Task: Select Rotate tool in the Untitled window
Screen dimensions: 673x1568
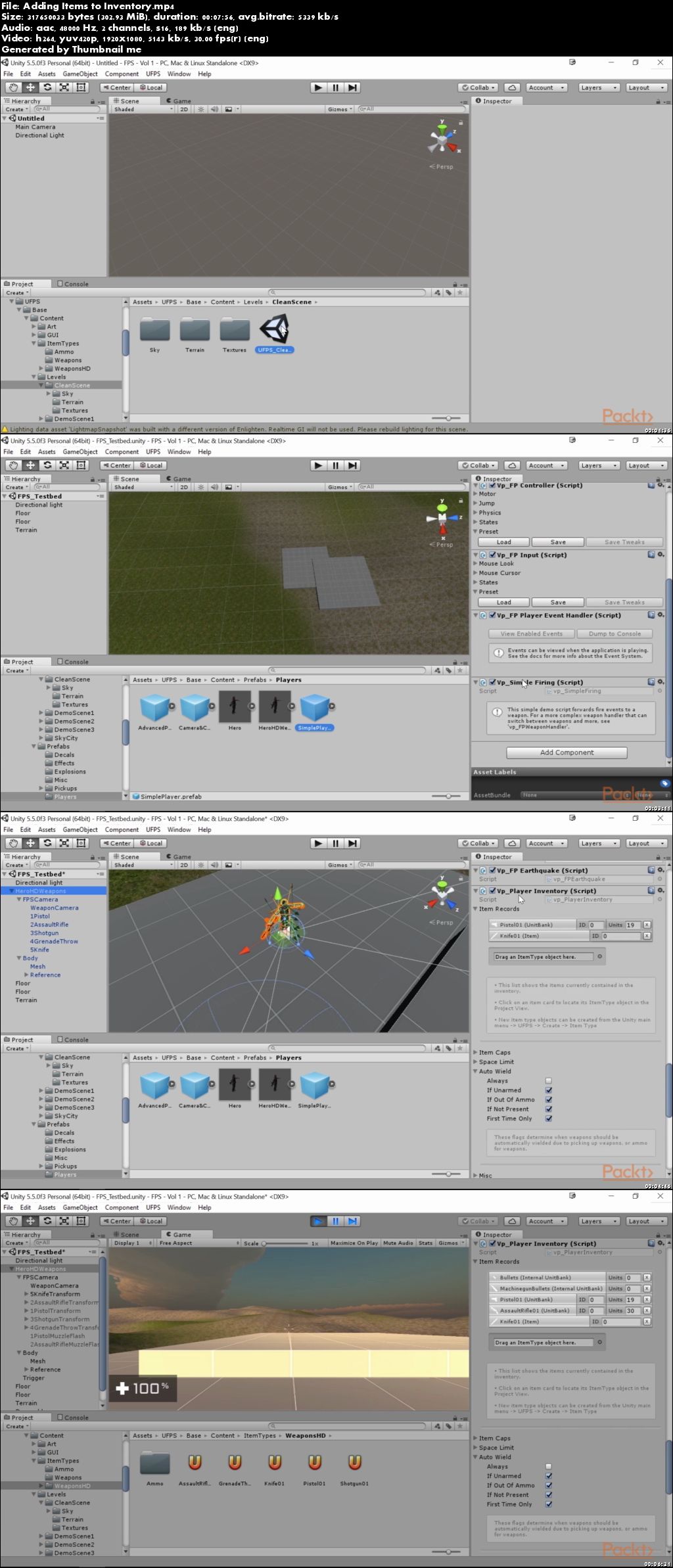Action: (x=47, y=87)
